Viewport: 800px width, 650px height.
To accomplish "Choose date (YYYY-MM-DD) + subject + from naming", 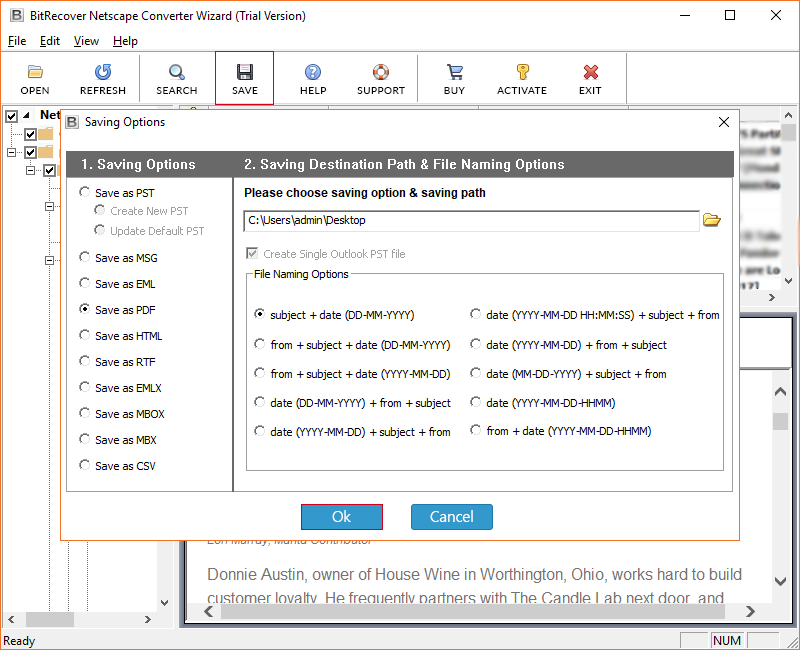I will [353, 432].
